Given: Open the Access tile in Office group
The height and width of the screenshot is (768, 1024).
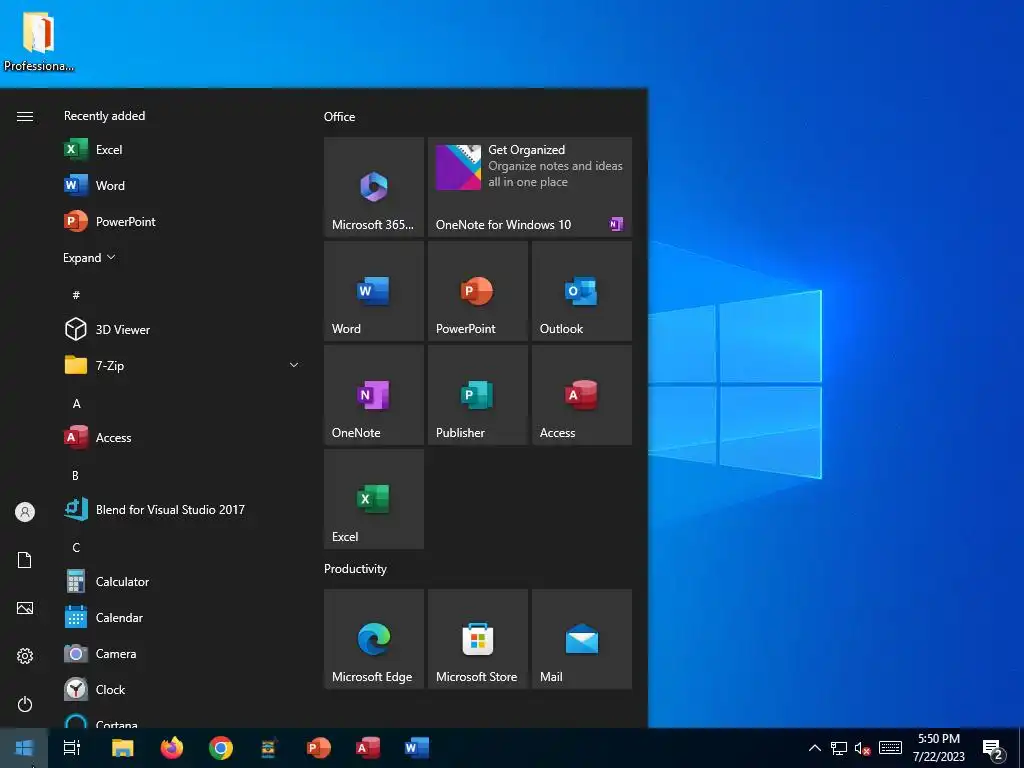Looking at the screenshot, I should click(x=582, y=394).
